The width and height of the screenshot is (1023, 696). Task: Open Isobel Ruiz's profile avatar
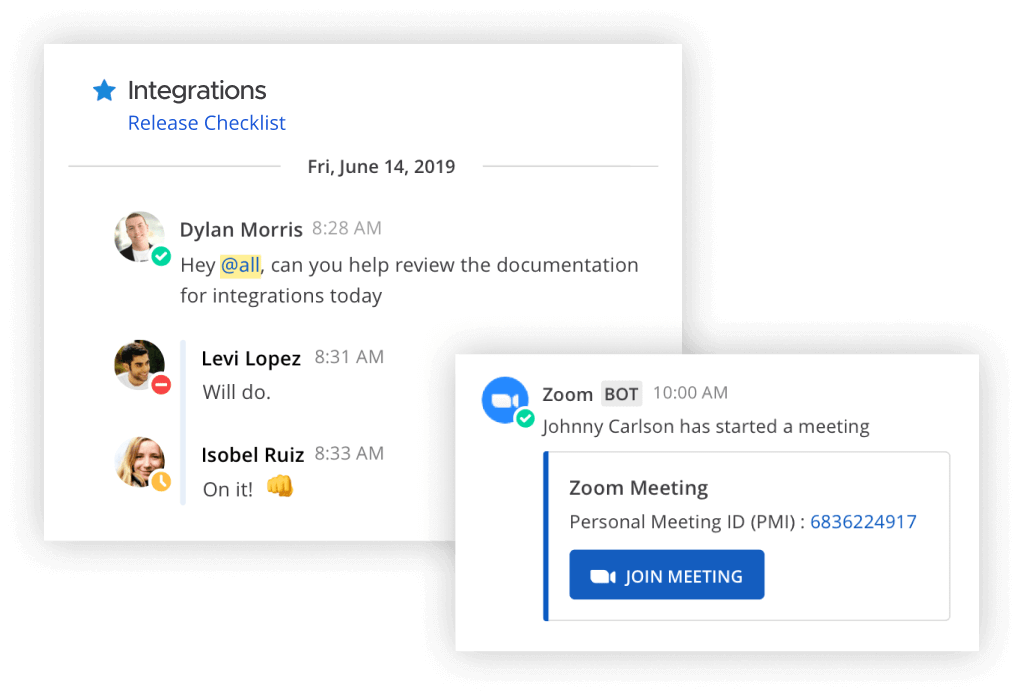coord(139,461)
